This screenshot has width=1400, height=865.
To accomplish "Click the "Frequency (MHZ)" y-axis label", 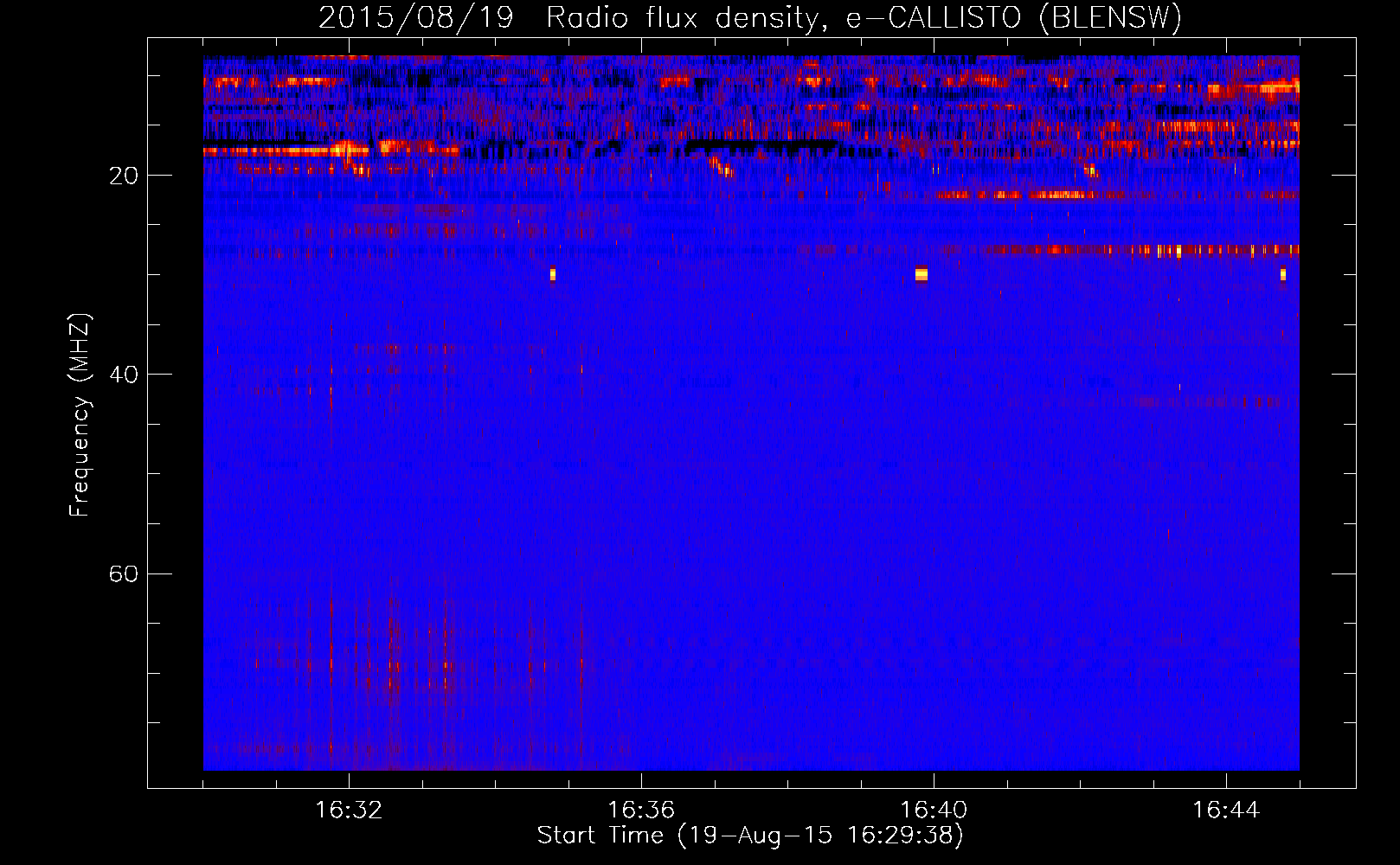I will point(80,415).
